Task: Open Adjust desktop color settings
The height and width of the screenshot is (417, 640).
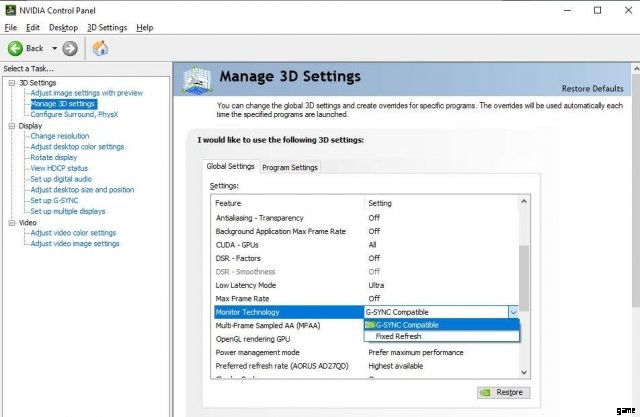Action: pos(77,146)
